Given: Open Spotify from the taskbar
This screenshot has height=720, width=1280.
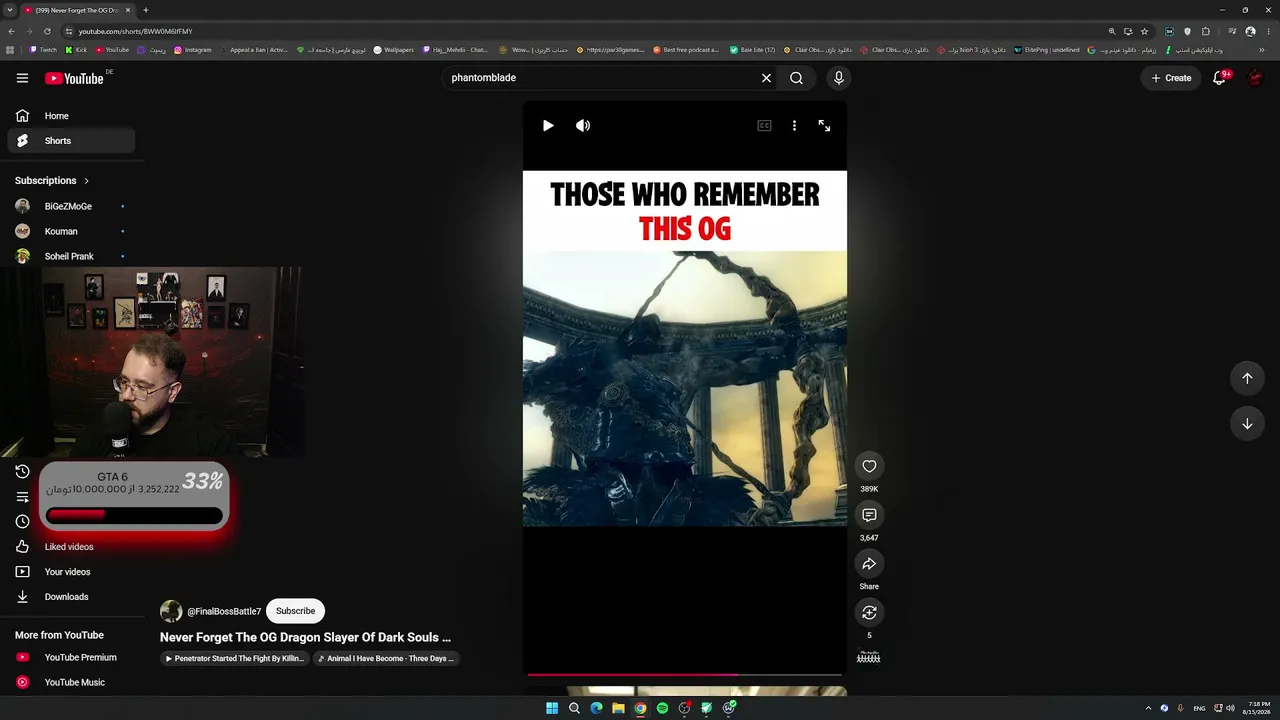Looking at the screenshot, I should pyautogui.click(x=662, y=708).
